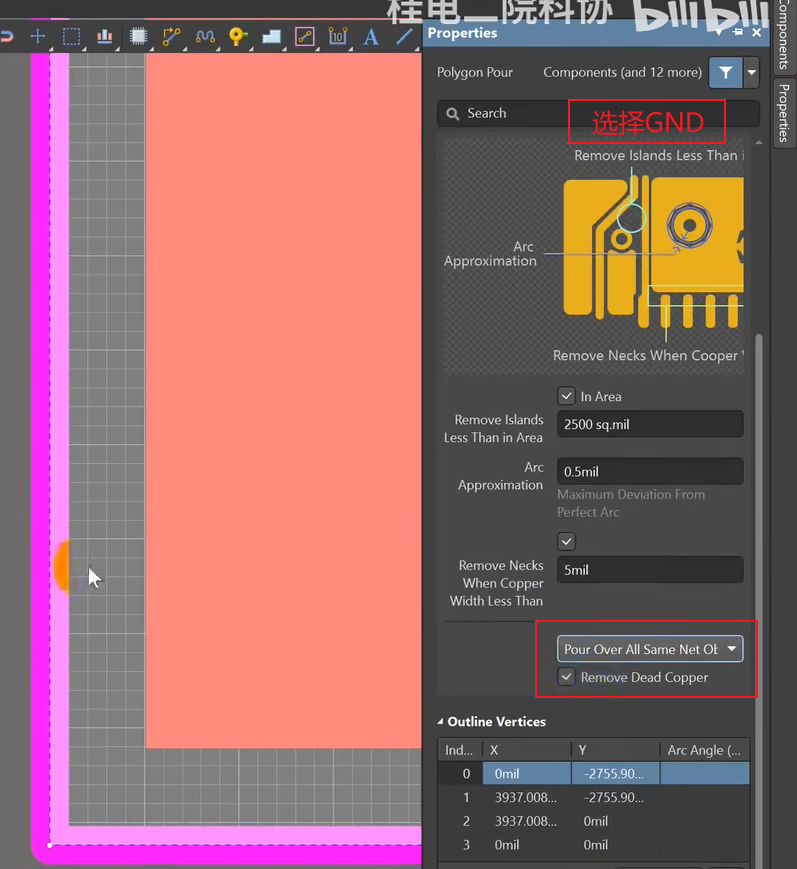Viewport: 797px width, 869px height.
Task: Click the Polygon Pour object label
Action: point(474,72)
